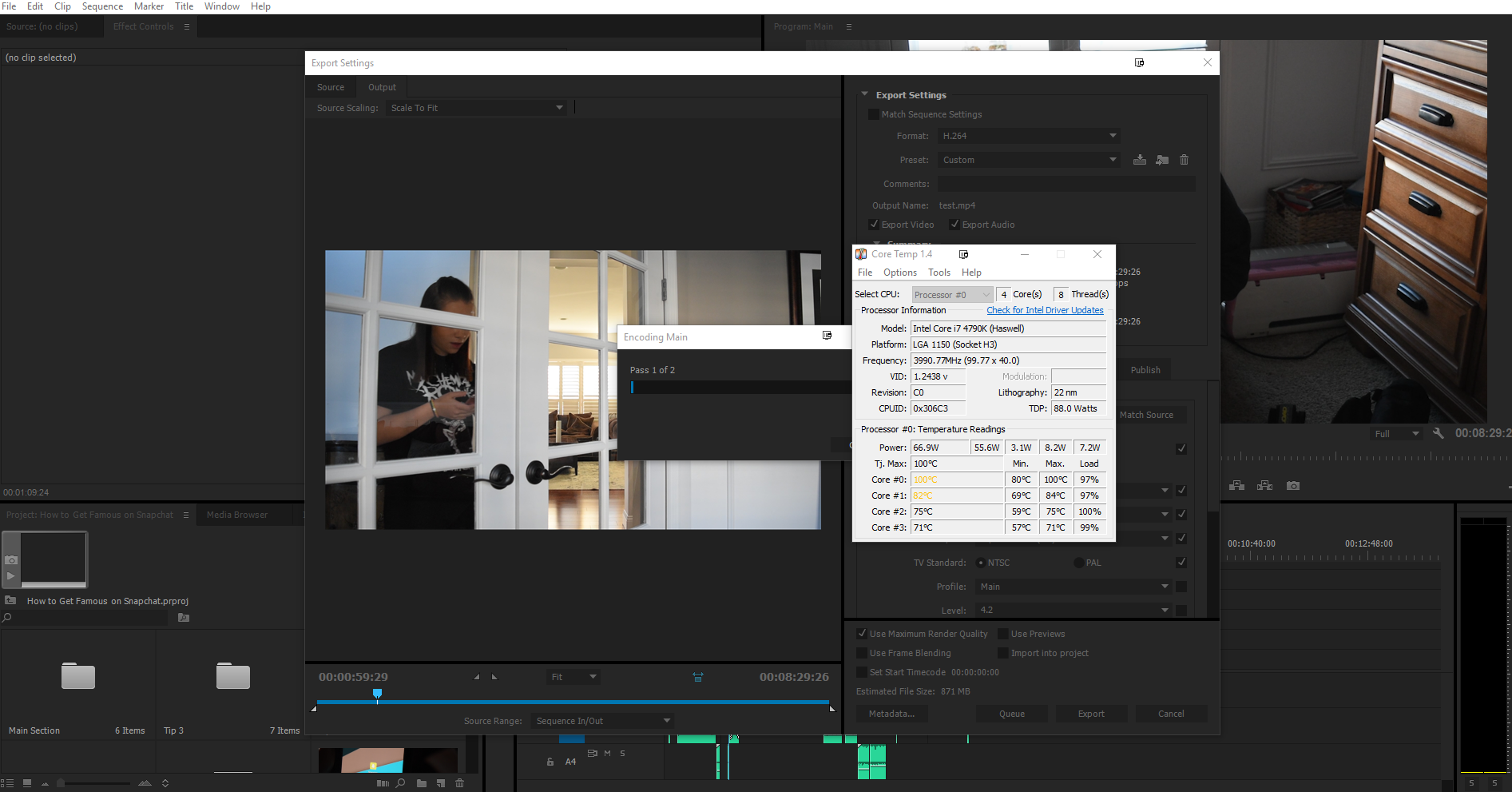The width and height of the screenshot is (1512, 792).
Task: Open Program monitor settings wrench icon
Action: pyautogui.click(x=1438, y=433)
